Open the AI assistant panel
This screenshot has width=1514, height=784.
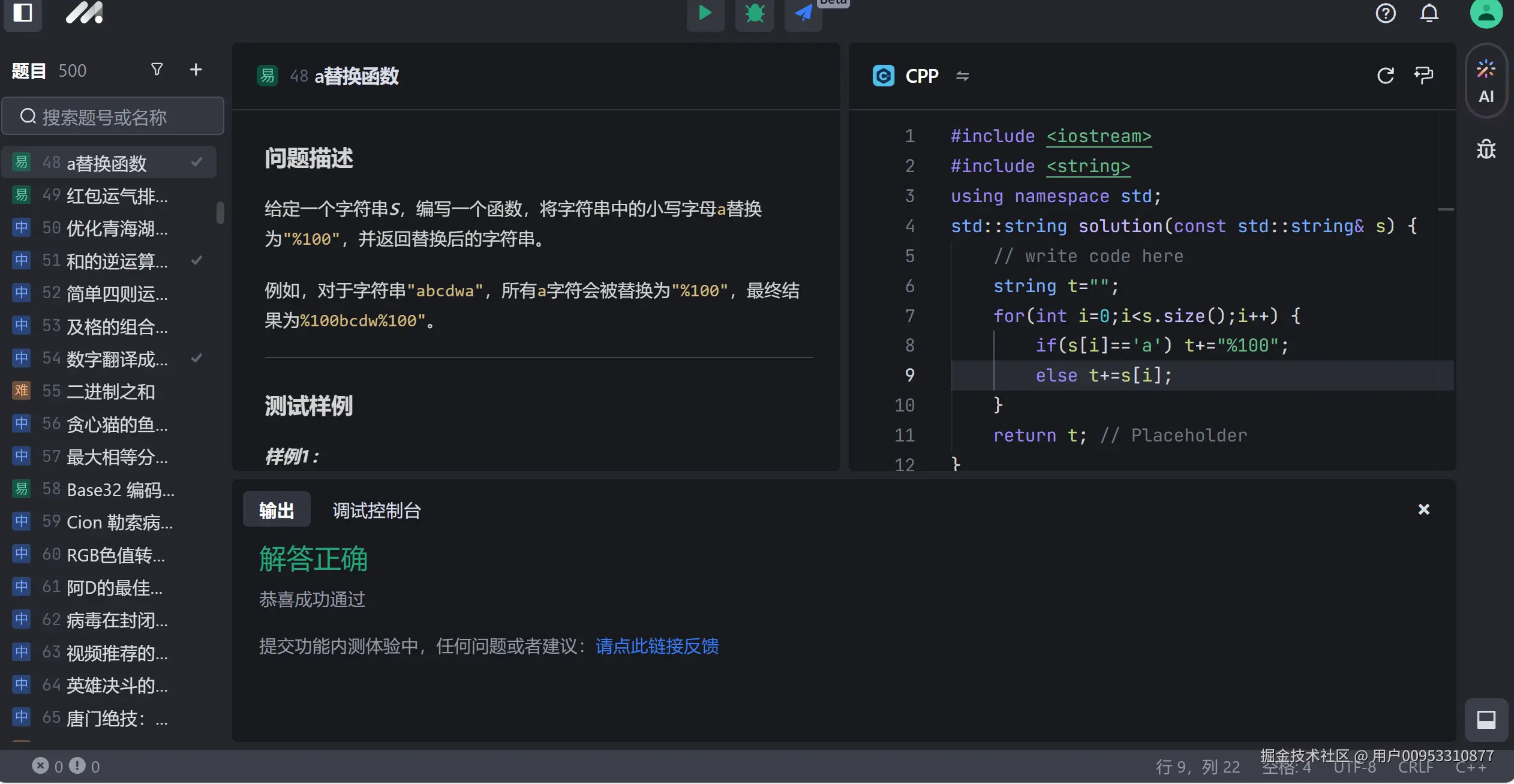pyautogui.click(x=1486, y=81)
